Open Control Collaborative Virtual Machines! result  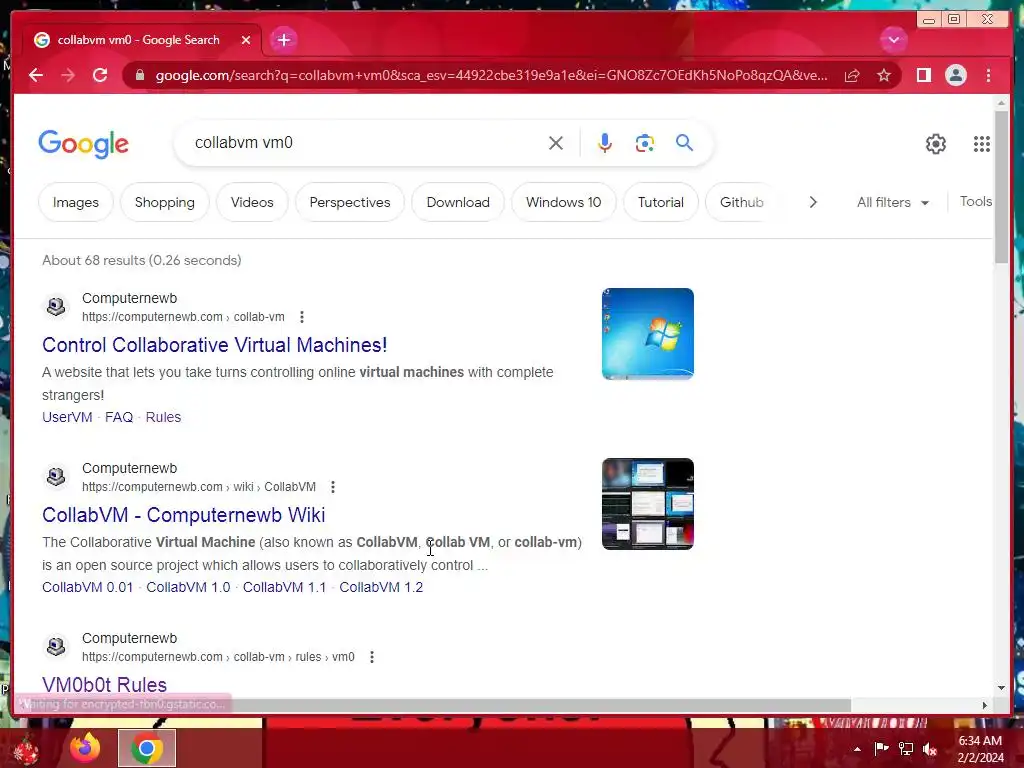[214, 345]
